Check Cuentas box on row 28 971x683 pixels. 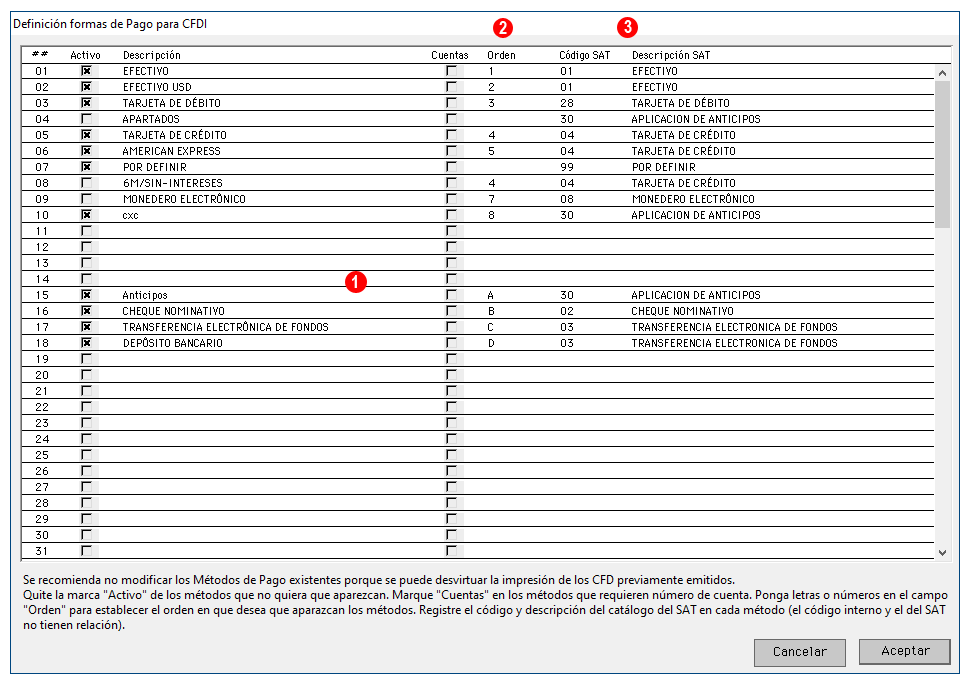pos(451,503)
